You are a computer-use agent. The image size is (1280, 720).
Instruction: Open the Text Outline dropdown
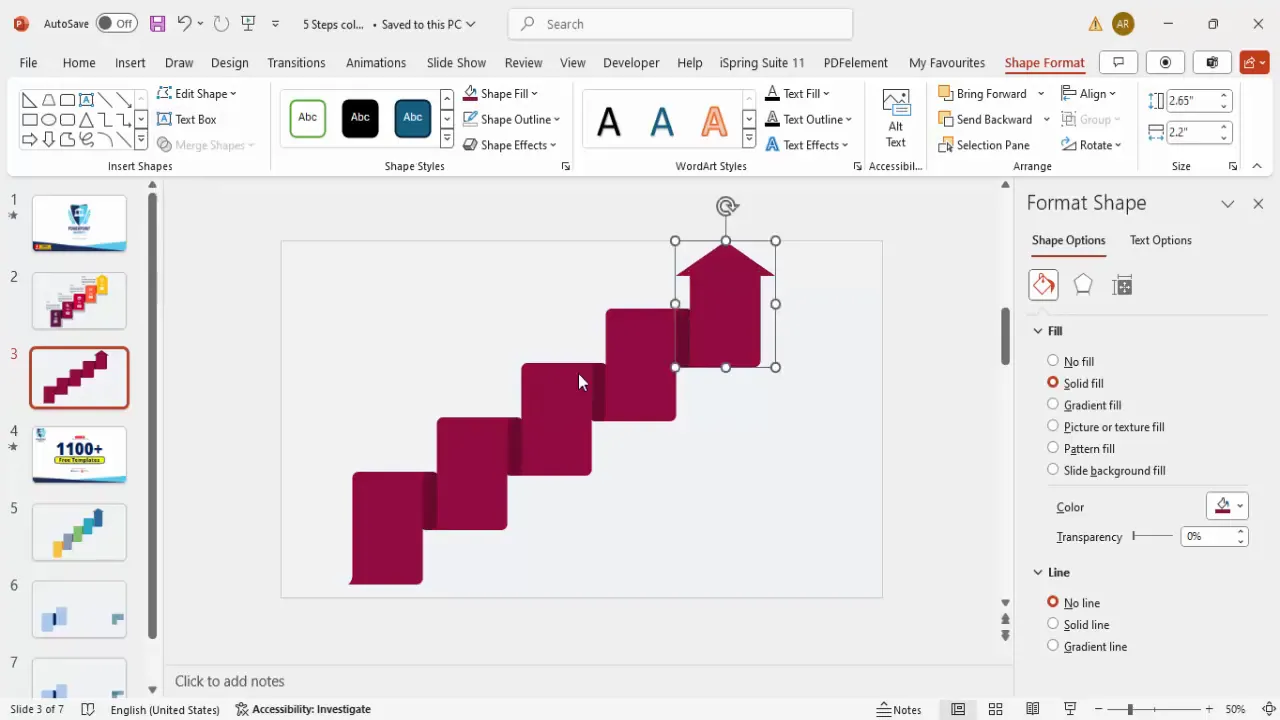(808, 119)
